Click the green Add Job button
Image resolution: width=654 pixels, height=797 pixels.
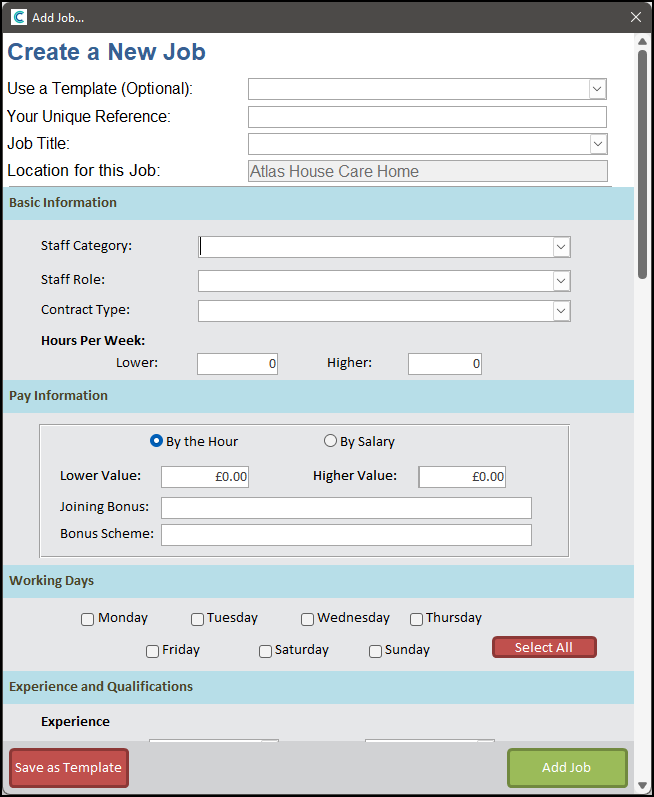coord(567,768)
